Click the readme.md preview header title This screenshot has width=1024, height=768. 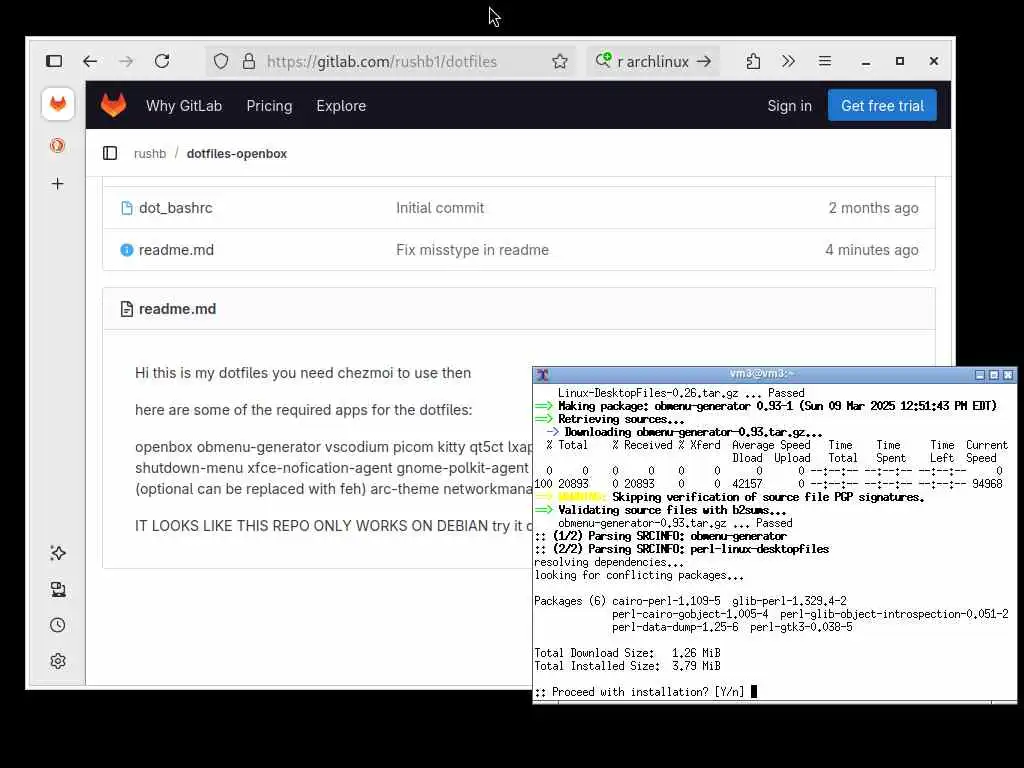[x=177, y=309]
